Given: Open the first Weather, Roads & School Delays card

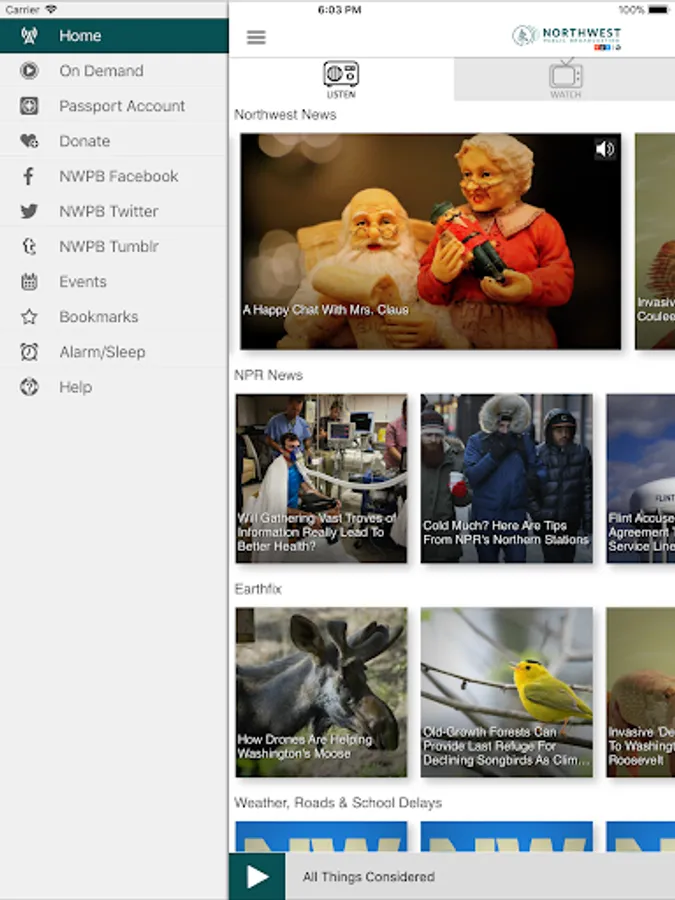Looking at the screenshot, I should 321,837.
